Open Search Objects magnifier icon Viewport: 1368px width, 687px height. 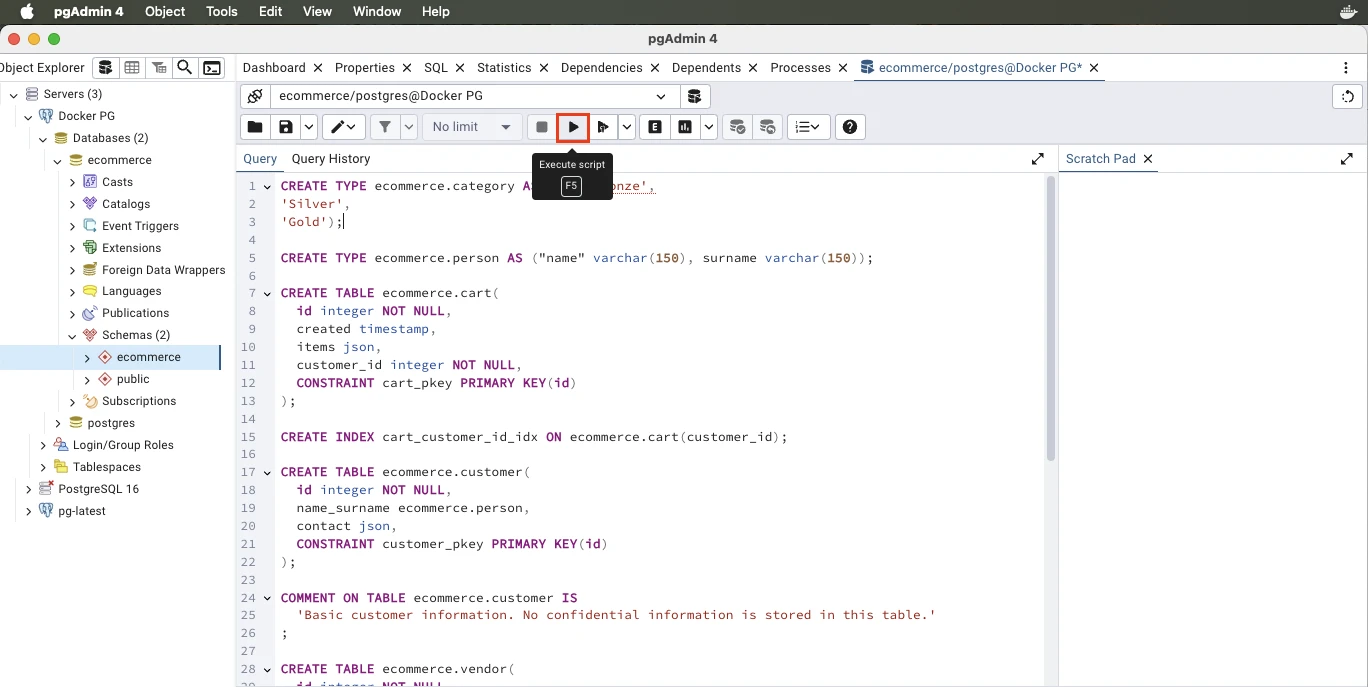pos(185,68)
